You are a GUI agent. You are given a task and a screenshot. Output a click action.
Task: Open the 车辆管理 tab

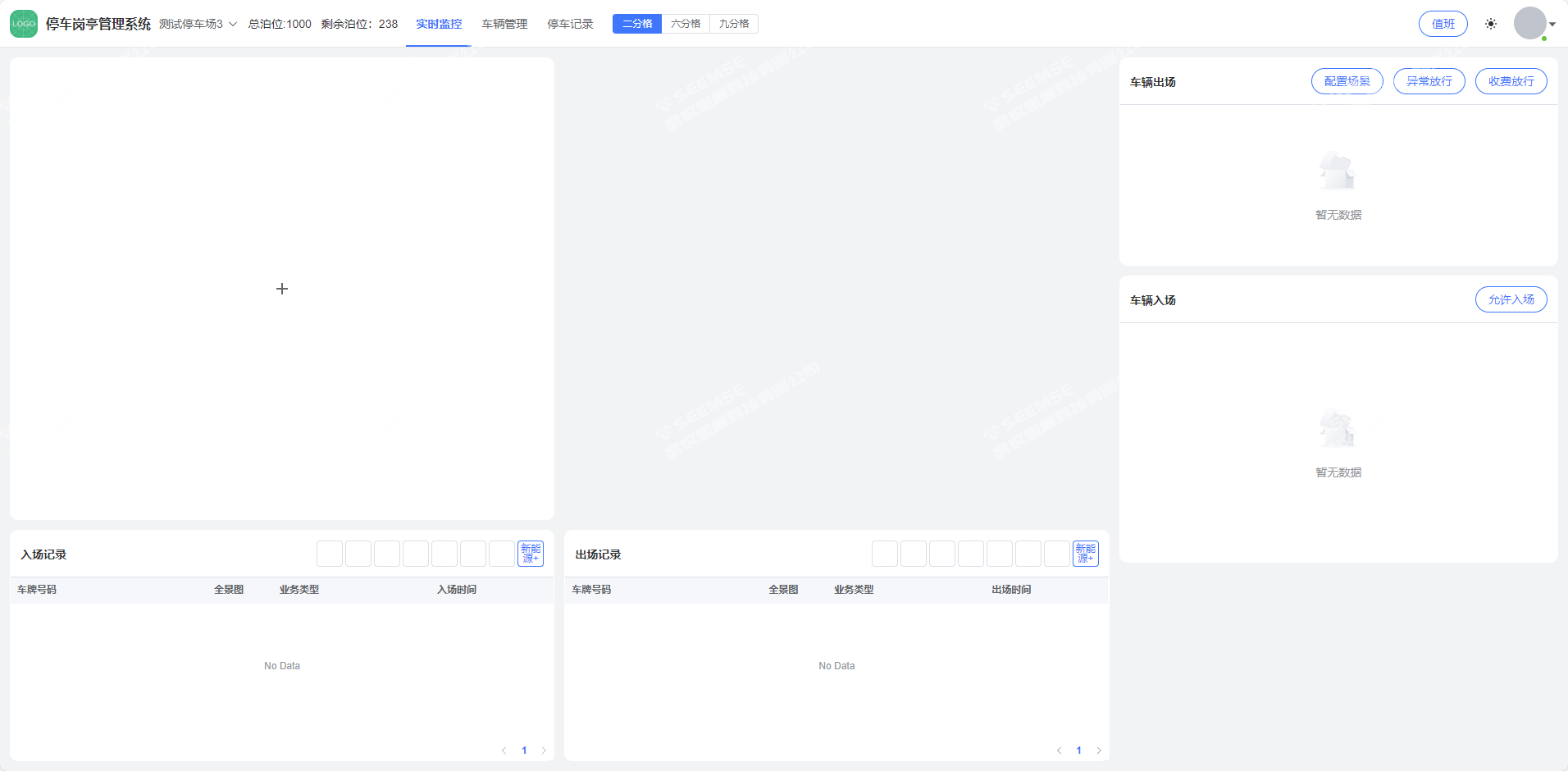tap(504, 24)
